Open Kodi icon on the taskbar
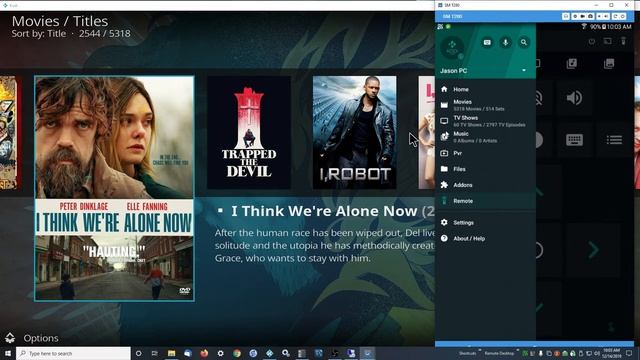 [x=269, y=353]
